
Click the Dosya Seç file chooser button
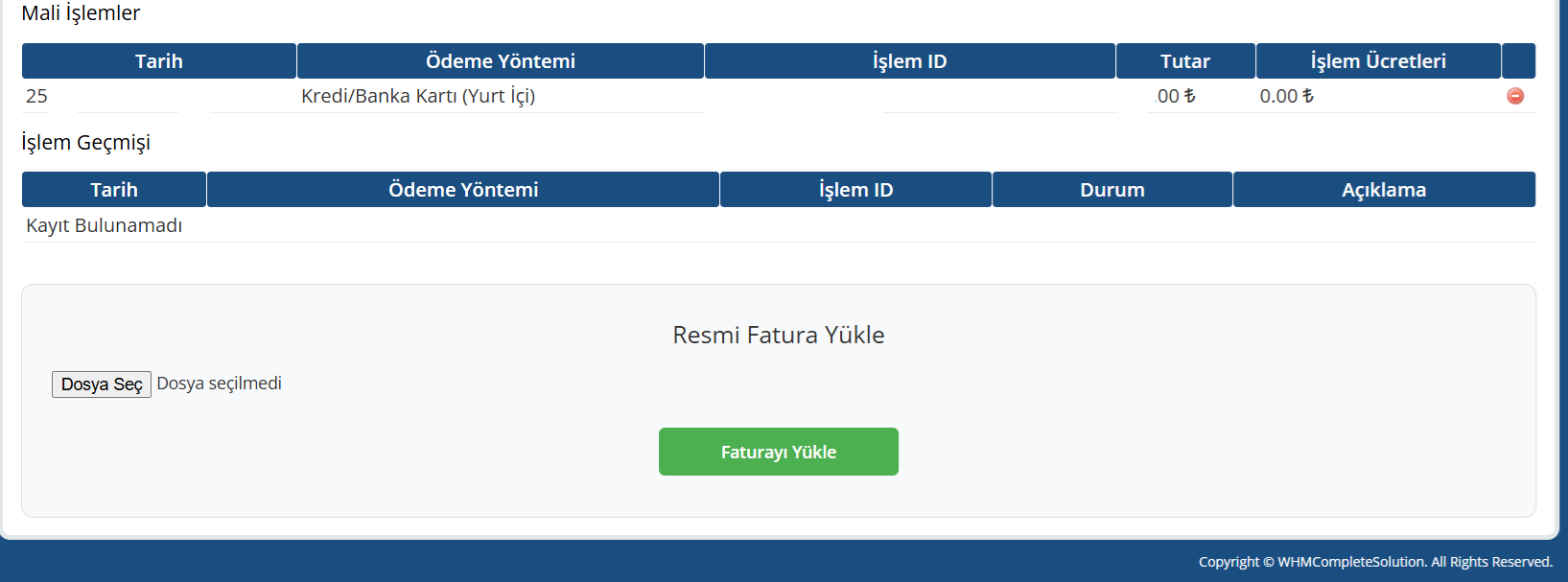click(101, 384)
